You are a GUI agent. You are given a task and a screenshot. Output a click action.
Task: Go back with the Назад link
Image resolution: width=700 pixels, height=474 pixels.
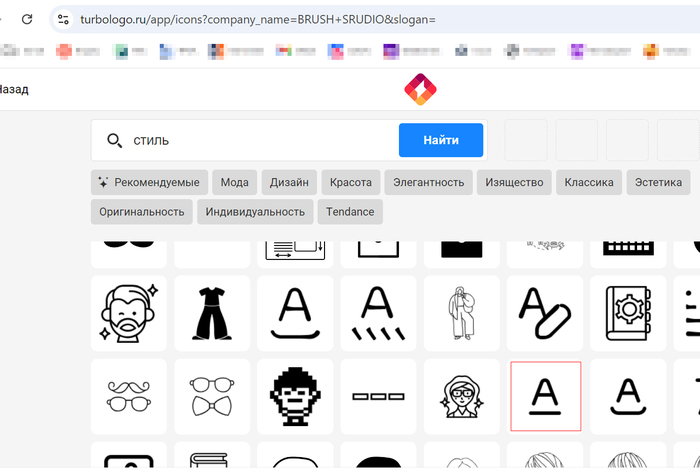pyautogui.click(x=14, y=89)
